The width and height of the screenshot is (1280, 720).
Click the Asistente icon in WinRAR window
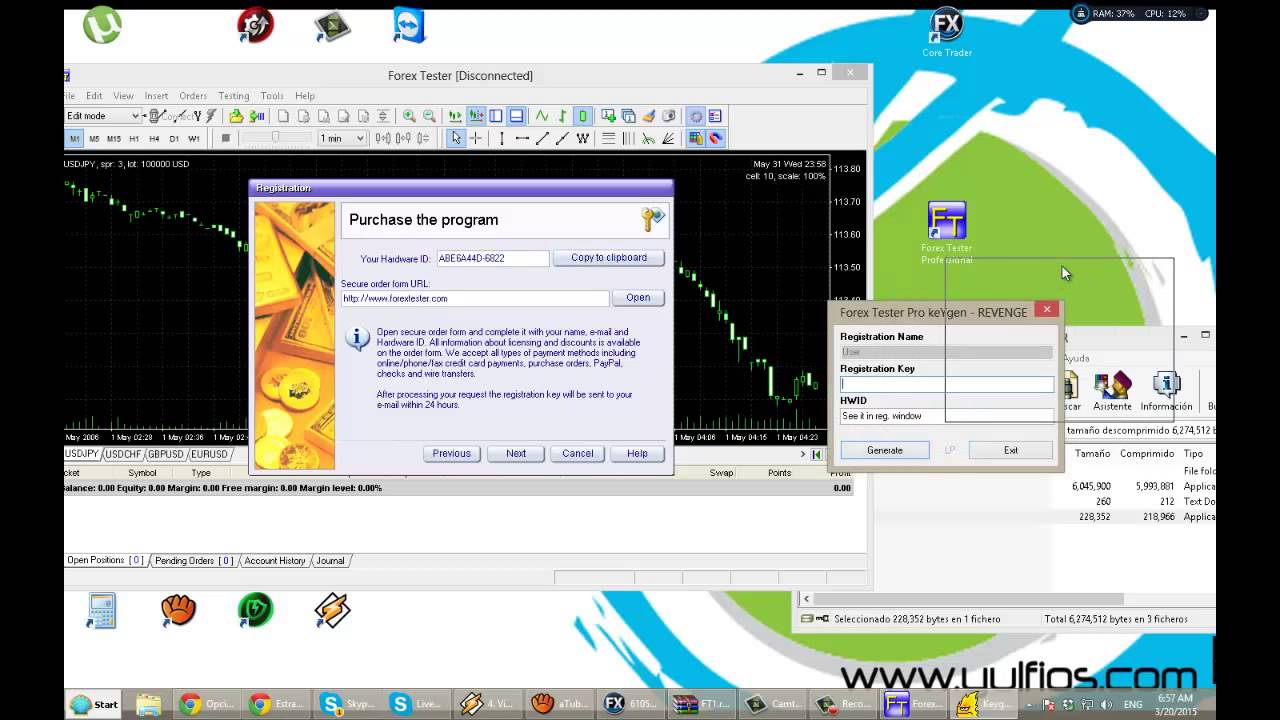pos(1112,391)
